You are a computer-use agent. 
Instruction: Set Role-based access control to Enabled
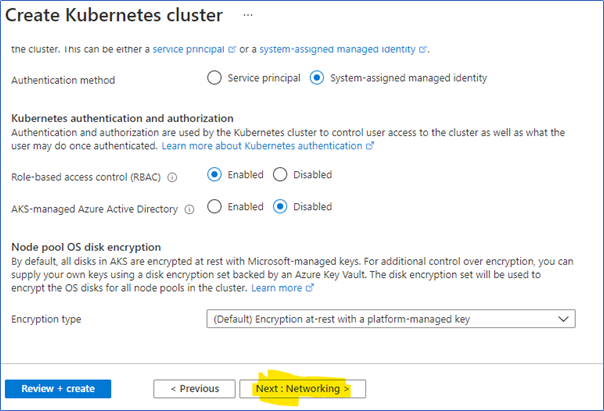pyautogui.click(x=214, y=174)
